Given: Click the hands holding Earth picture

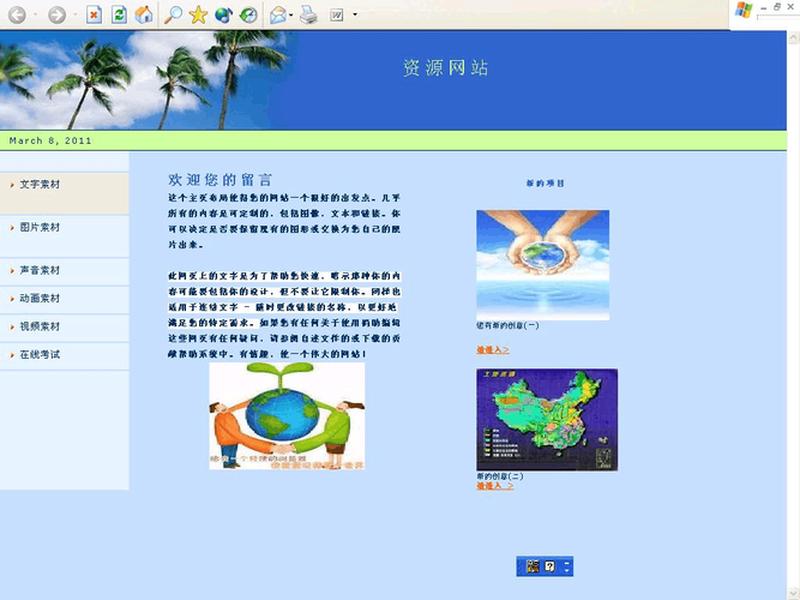Looking at the screenshot, I should [x=543, y=265].
